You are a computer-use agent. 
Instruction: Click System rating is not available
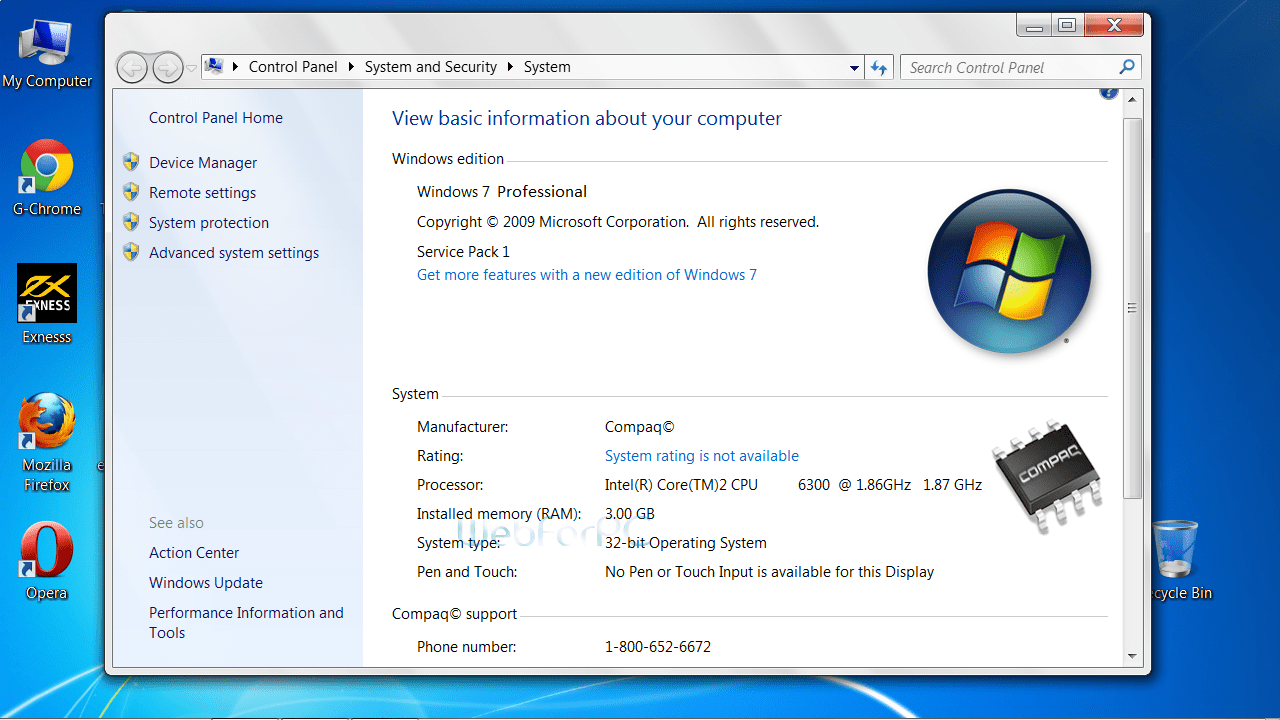(x=701, y=456)
